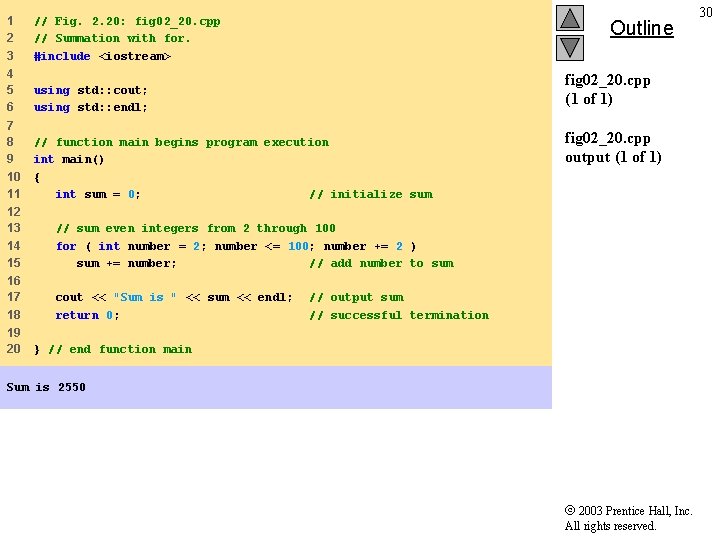720x540 pixels.
Task: Click the for loop header on line 14
Action: (236, 246)
